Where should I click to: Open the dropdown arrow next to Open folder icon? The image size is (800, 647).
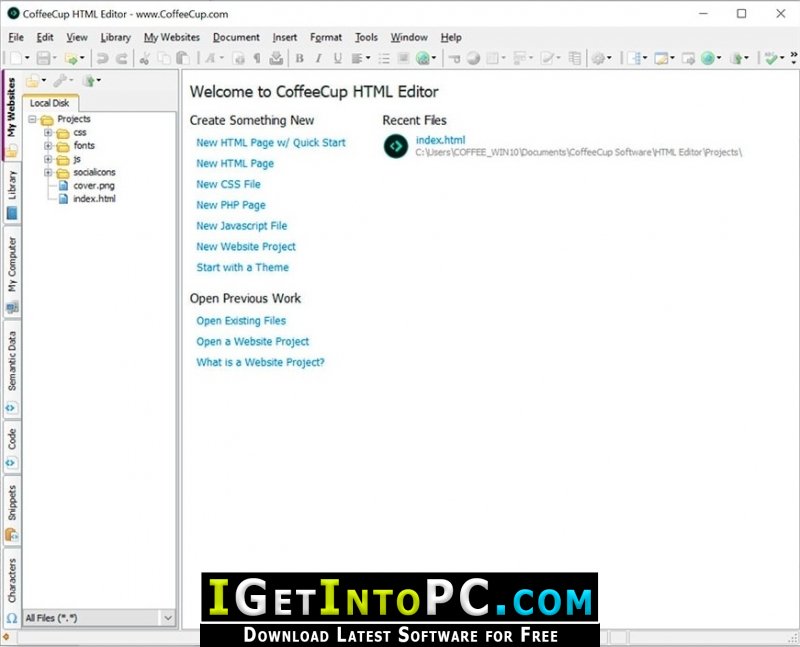tap(82, 58)
